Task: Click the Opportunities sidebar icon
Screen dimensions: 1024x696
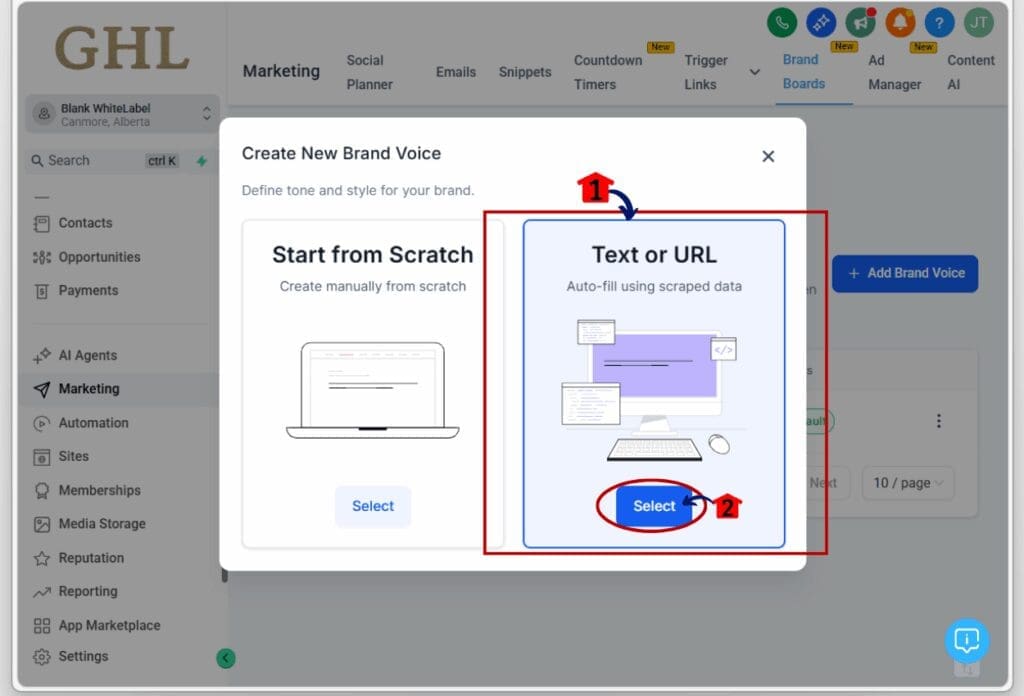Action: 42,257
